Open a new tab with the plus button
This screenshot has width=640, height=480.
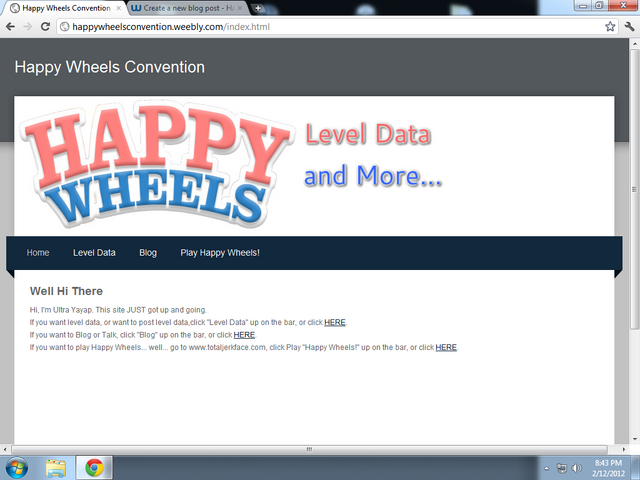point(258,8)
